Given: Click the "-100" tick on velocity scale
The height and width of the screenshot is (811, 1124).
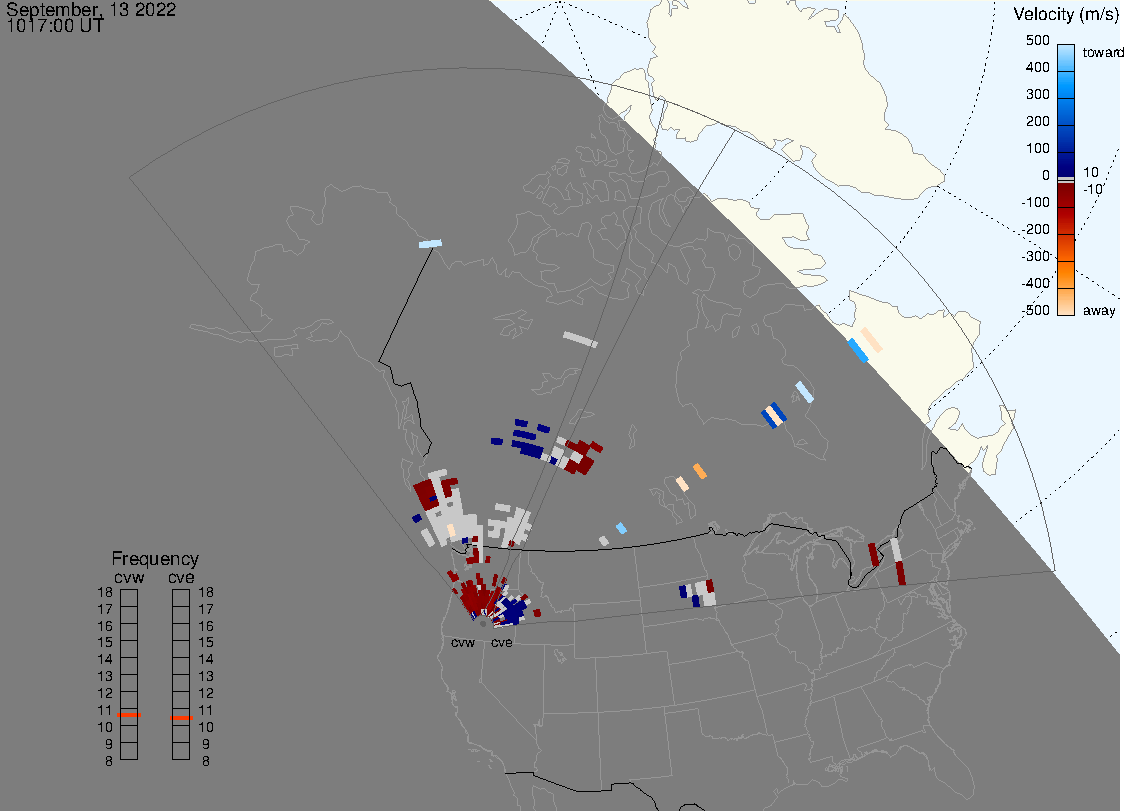Looking at the screenshot, I should [1035, 202].
